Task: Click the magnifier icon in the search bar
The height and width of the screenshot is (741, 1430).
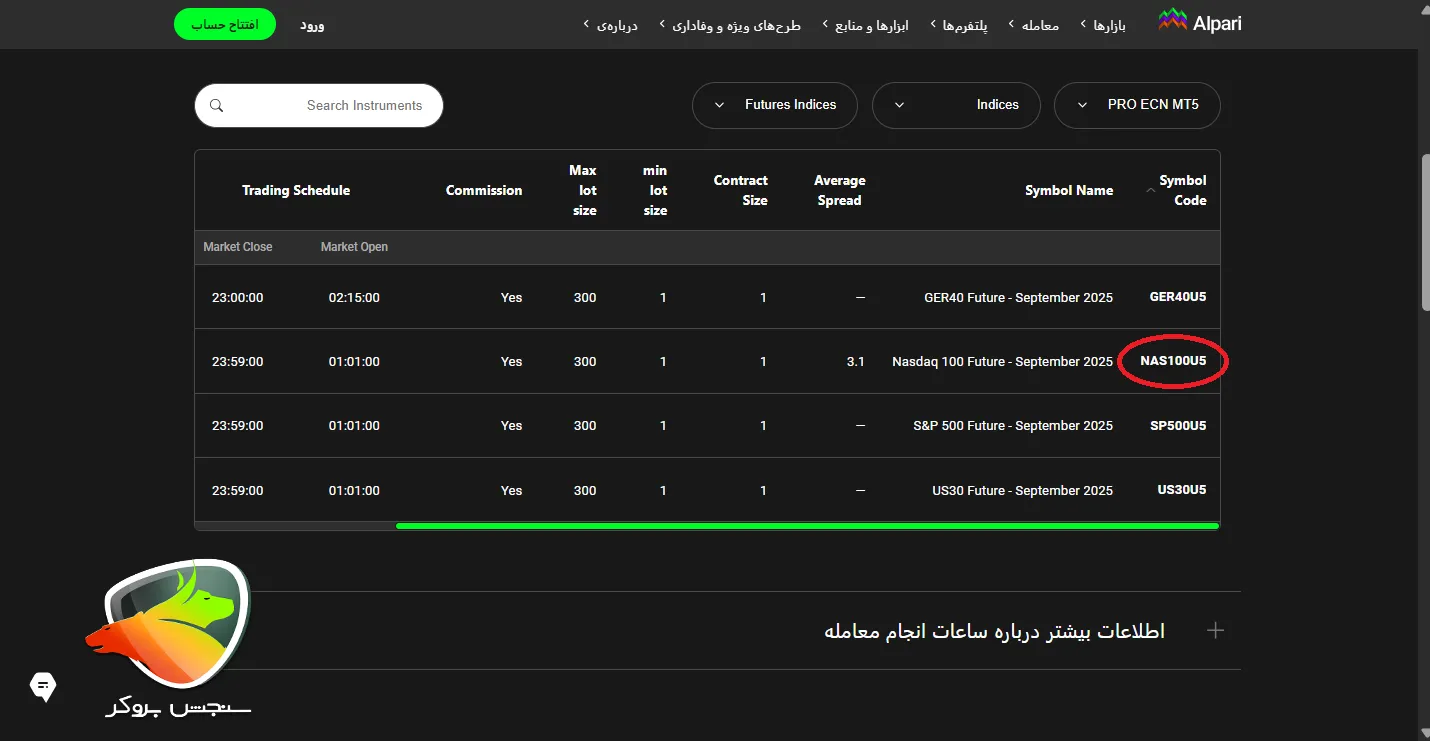Action: click(x=217, y=105)
